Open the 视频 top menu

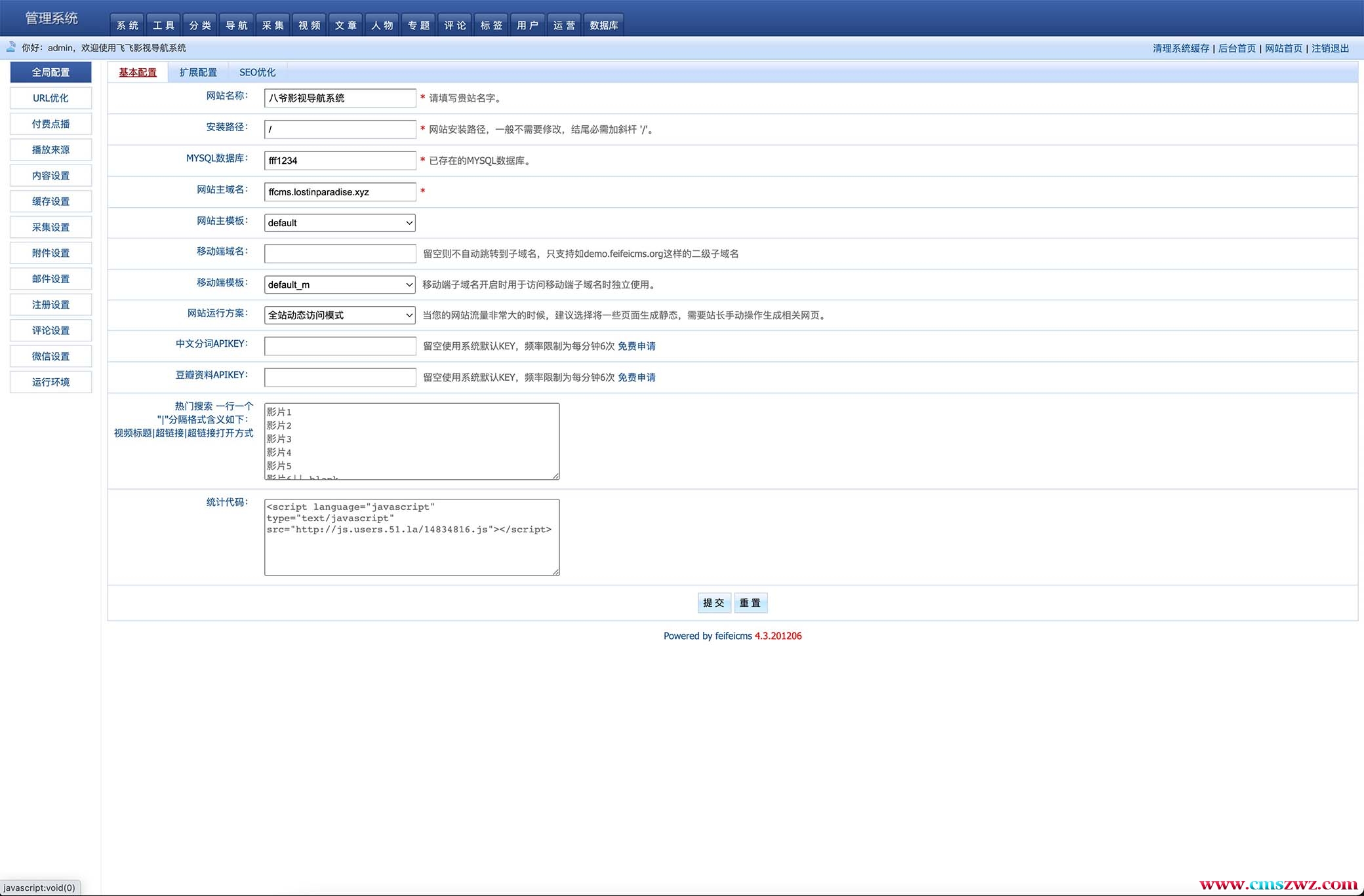click(309, 25)
